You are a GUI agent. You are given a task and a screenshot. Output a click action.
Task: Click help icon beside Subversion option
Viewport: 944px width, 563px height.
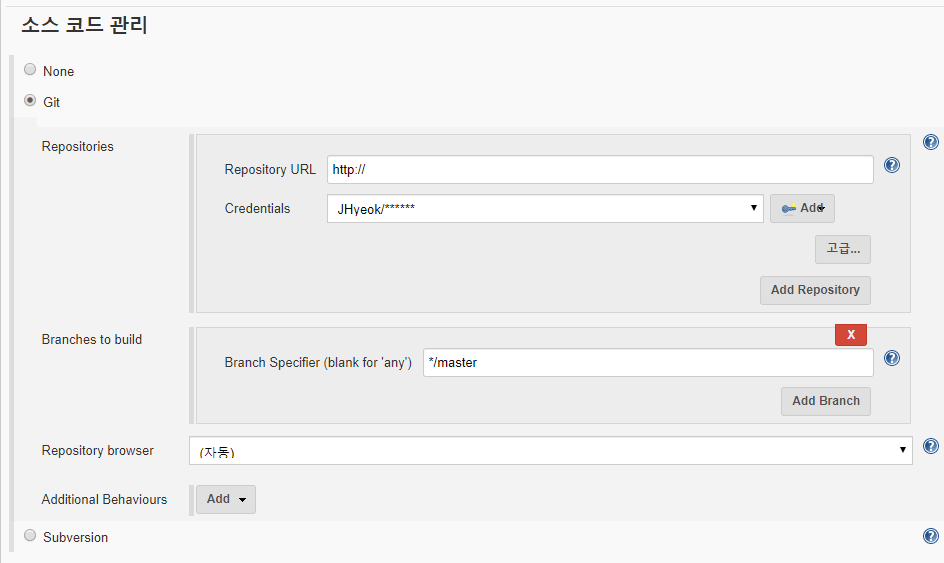(930, 537)
